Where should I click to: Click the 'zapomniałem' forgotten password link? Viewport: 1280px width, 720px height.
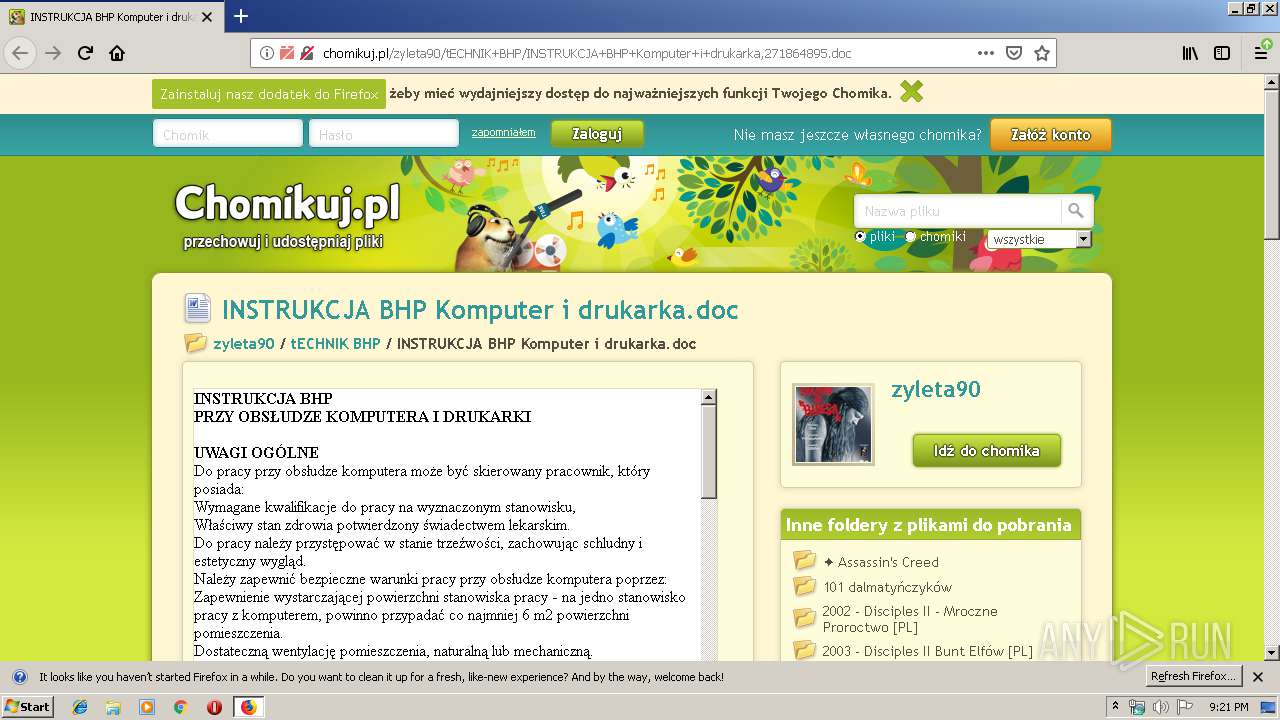pos(503,132)
